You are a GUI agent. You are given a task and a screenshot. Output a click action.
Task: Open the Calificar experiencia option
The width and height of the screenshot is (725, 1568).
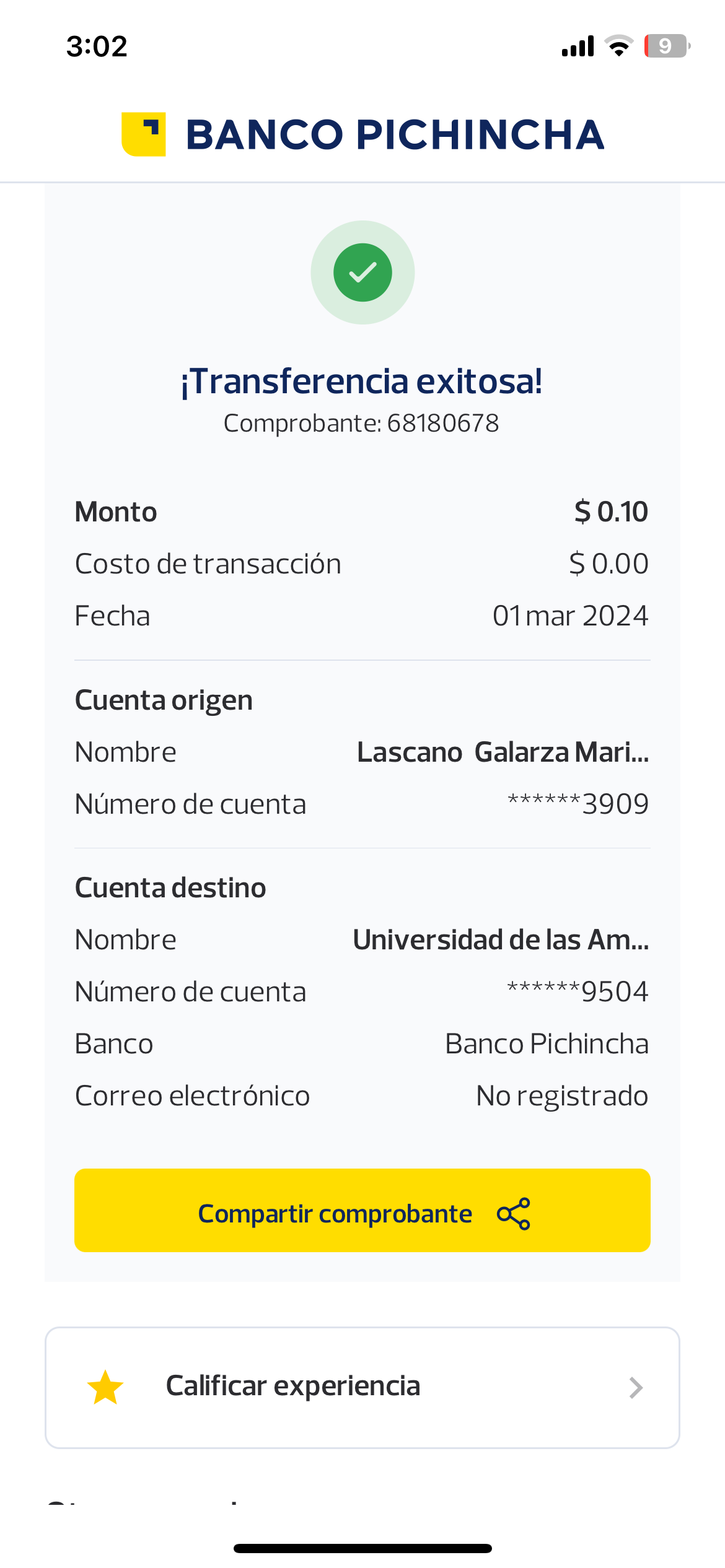pyautogui.click(x=293, y=1386)
